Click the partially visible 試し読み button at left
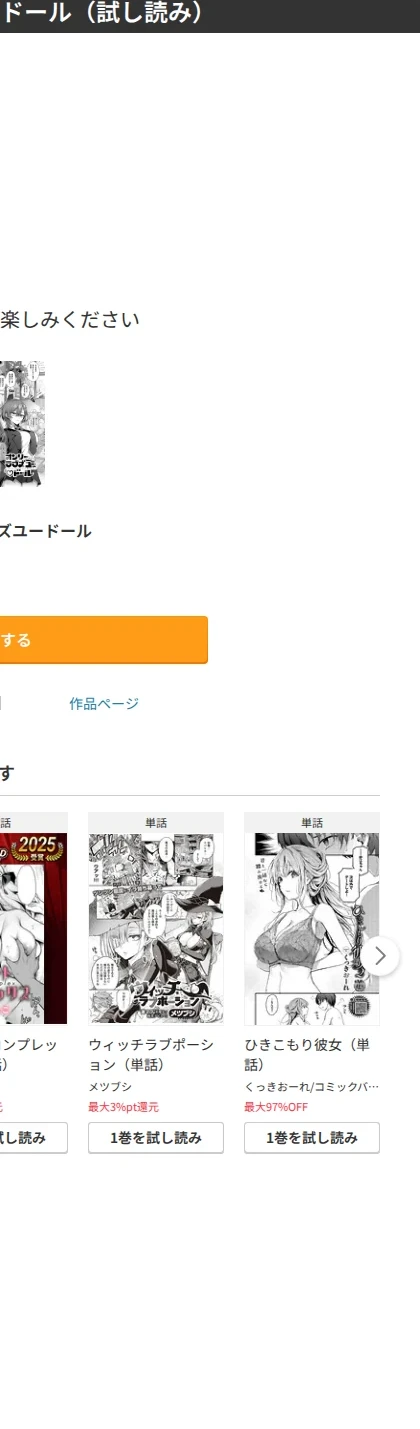The image size is (420, 1429). pyautogui.click(x=33, y=1138)
